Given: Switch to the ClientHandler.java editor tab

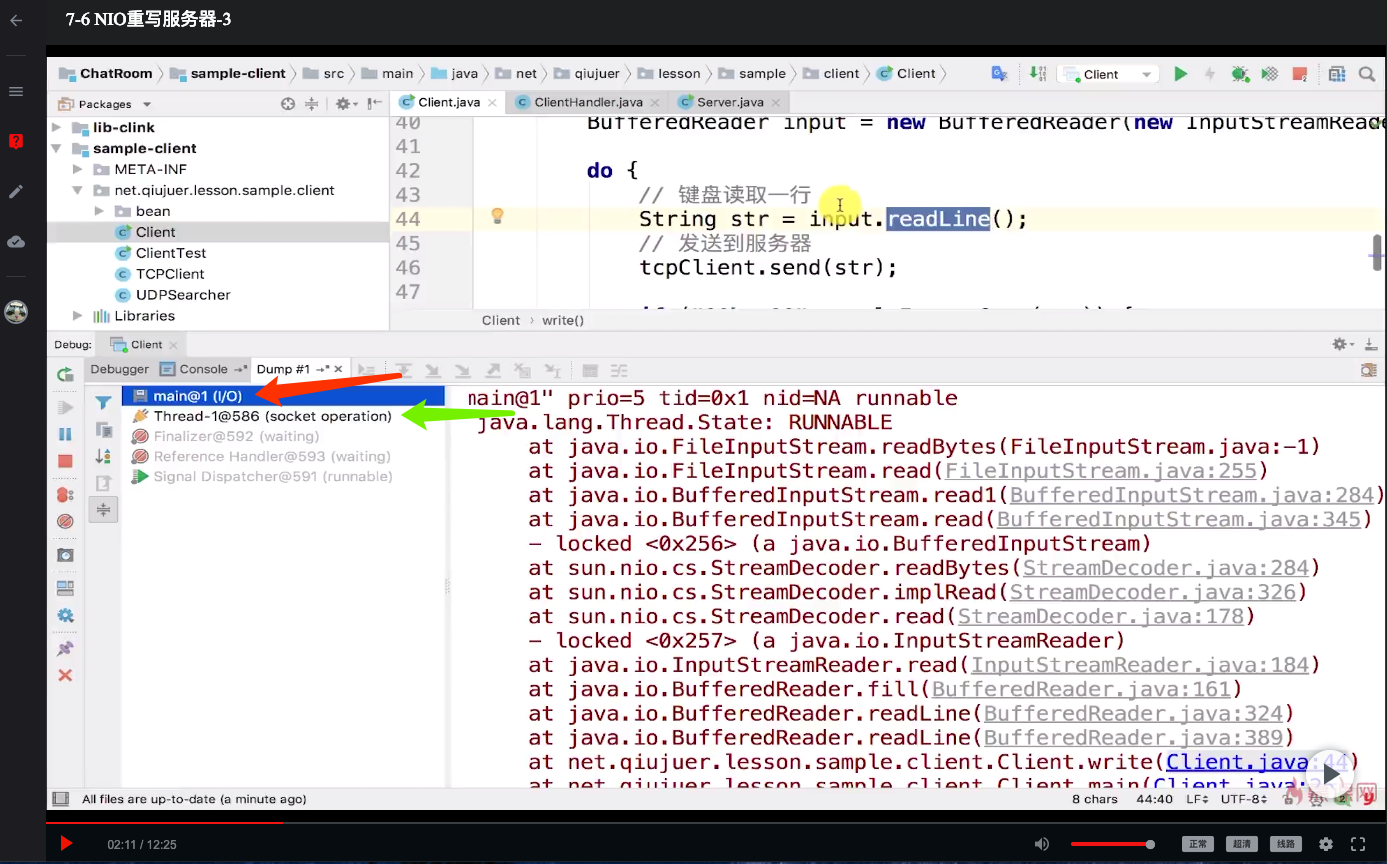Looking at the screenshot, I should click(x=588, y=102).
